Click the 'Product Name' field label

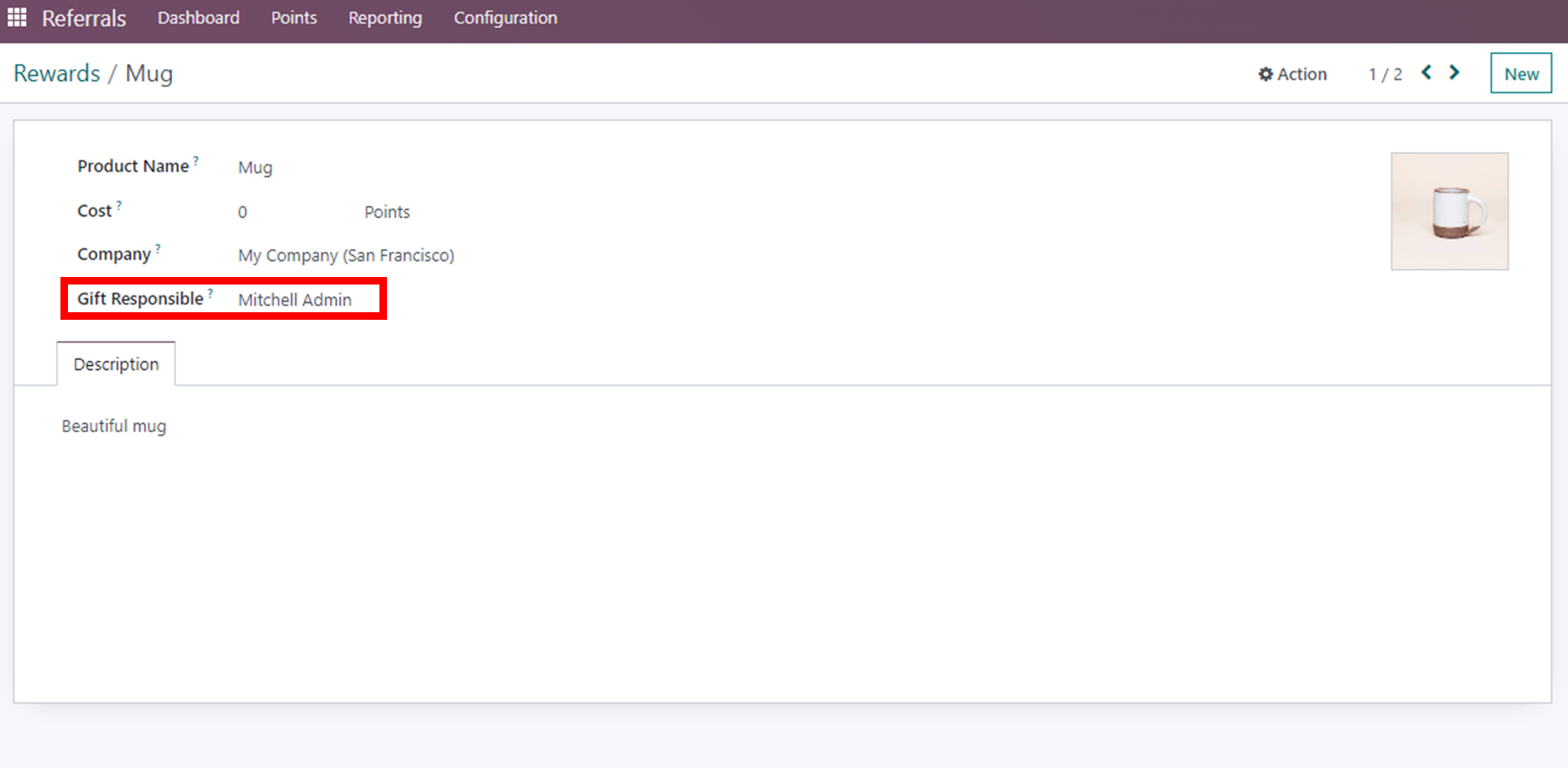click(133, 166)
